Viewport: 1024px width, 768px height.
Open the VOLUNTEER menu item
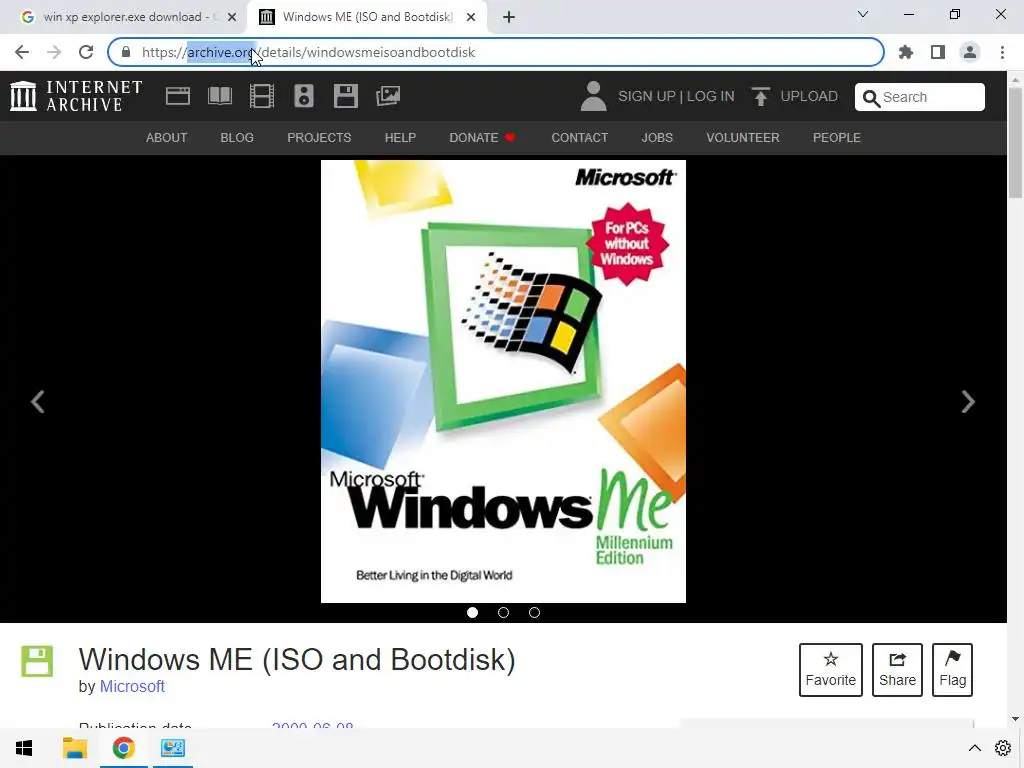[x=743, y=138]
